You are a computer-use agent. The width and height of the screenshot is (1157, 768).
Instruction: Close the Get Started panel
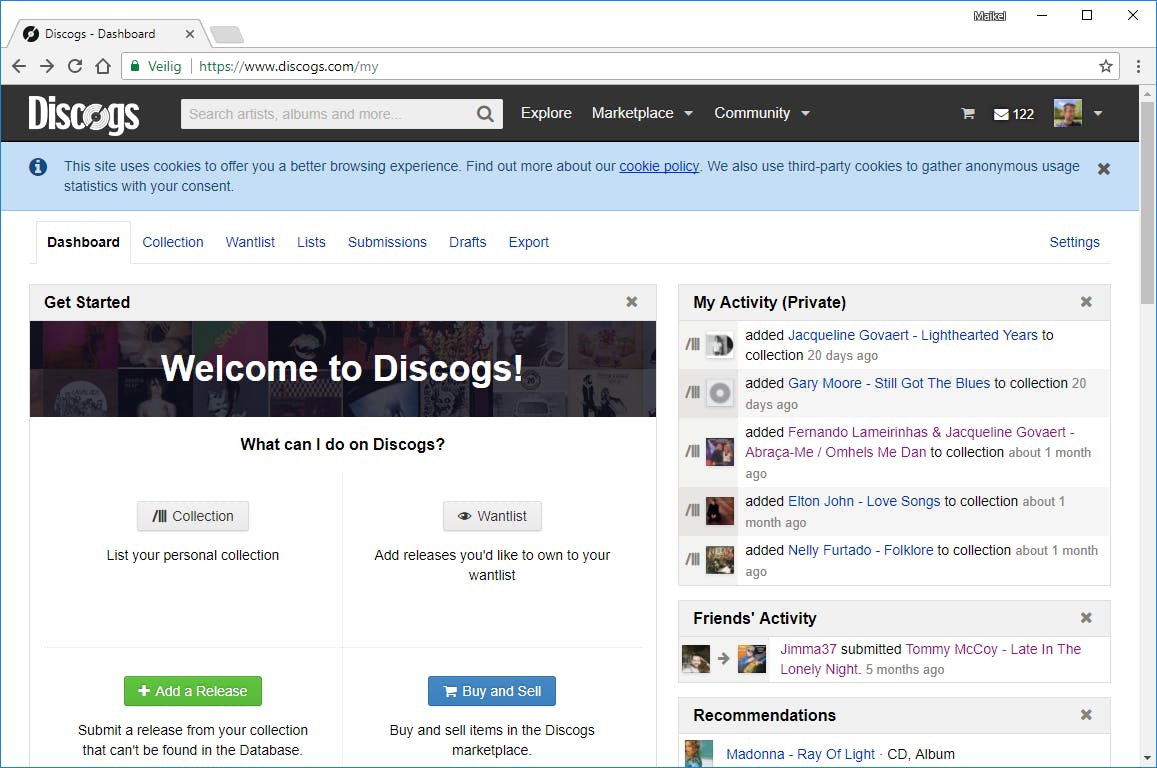tap(632, 302)
